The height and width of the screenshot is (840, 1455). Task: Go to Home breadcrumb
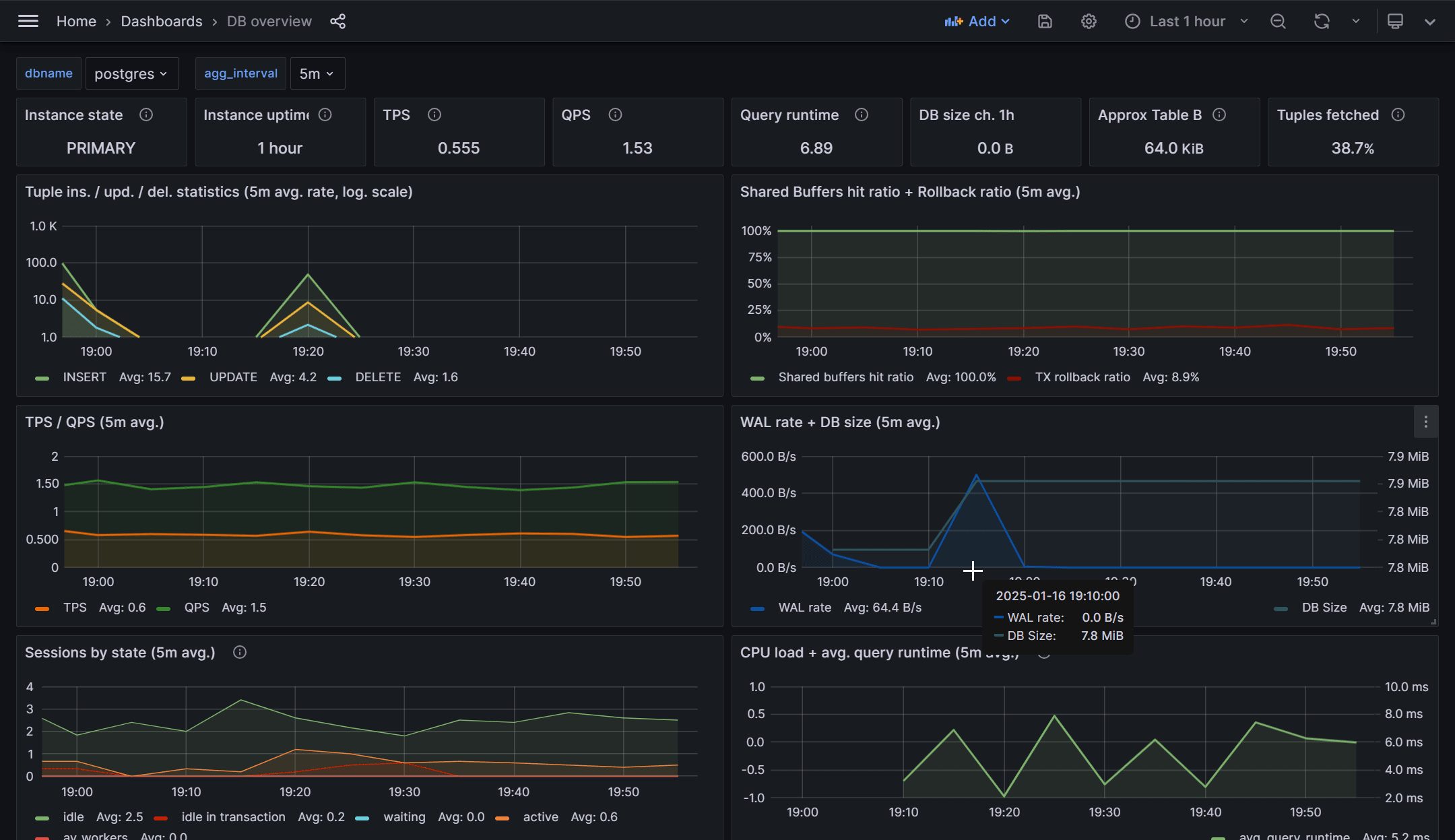pyautogui.click(x=76, y=22)
